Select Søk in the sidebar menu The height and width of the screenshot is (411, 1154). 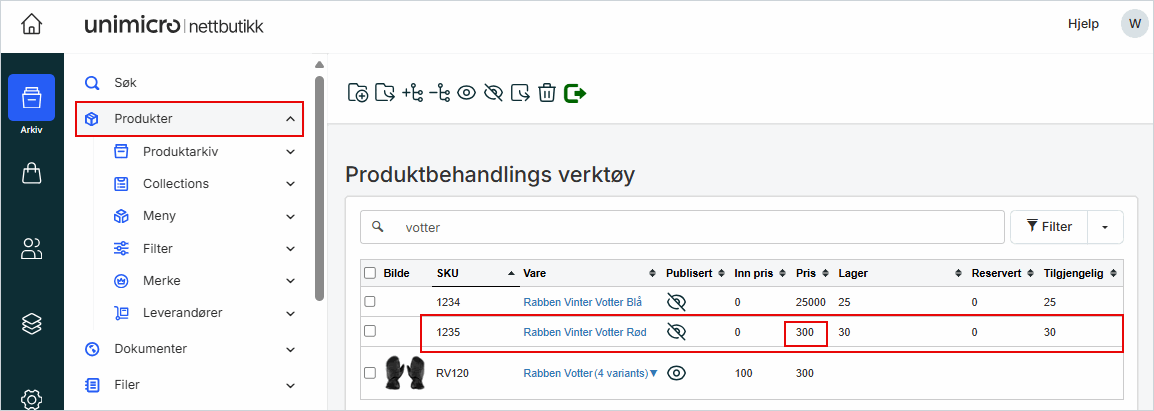[x=126, y=83]
